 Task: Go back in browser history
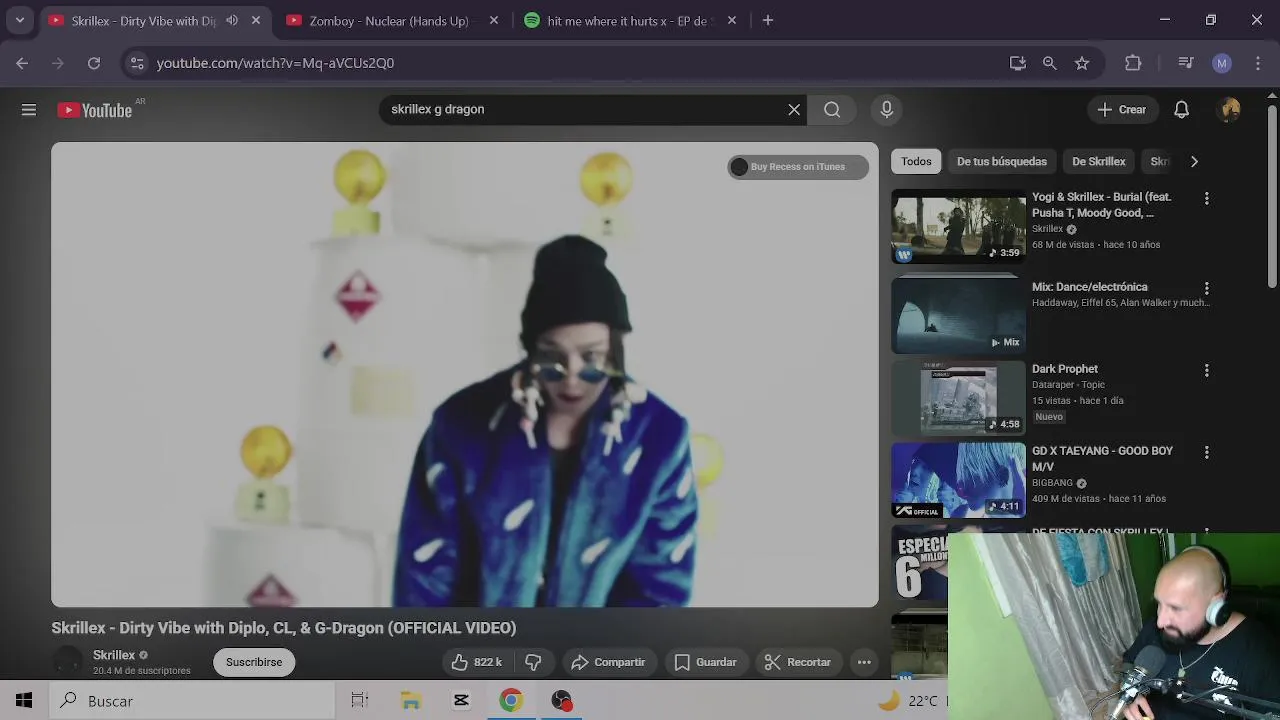point(22,63)
